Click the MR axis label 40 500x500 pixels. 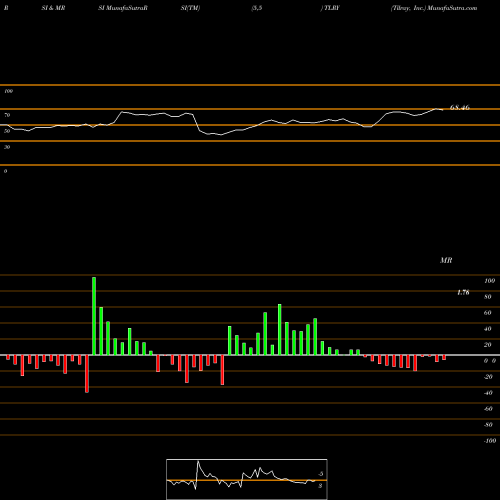488,329
